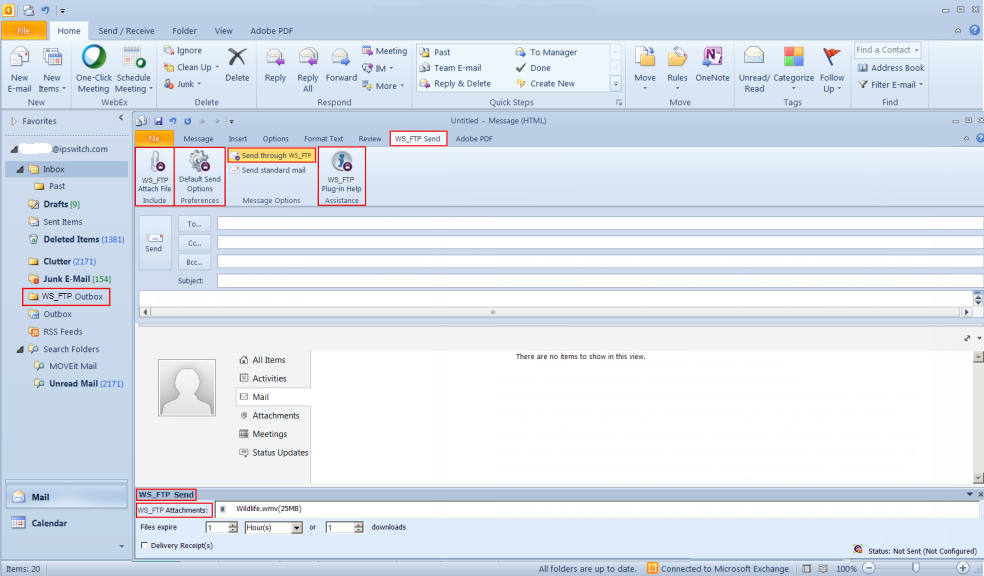Screen dimensions: 984x576
Task: Click the WS_FTP Attach File icon
Action: click(155, 163)
